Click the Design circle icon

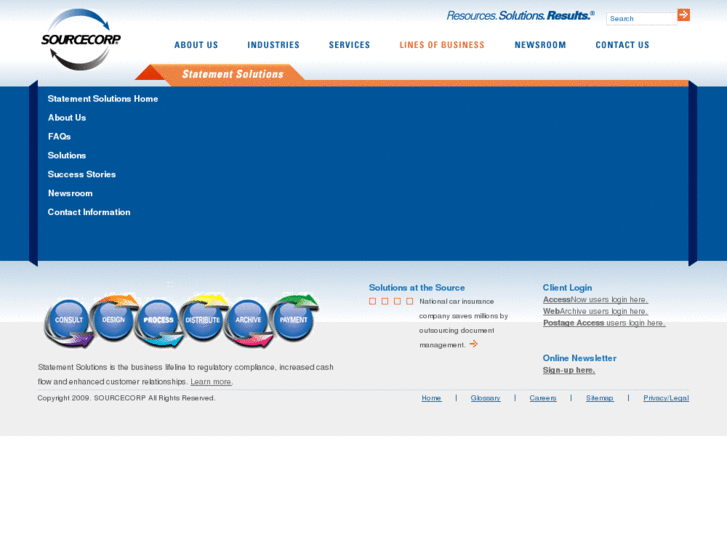pos(113,320)
